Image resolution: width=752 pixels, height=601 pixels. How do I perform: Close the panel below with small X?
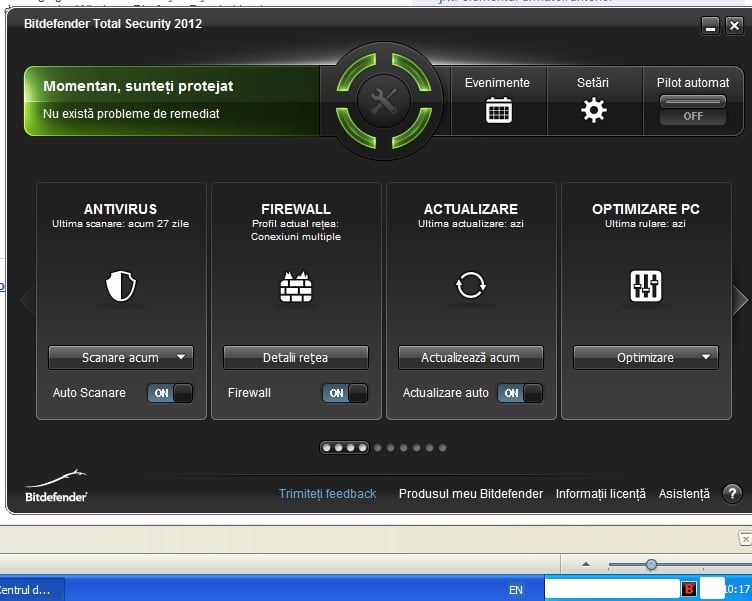[745, 539]
